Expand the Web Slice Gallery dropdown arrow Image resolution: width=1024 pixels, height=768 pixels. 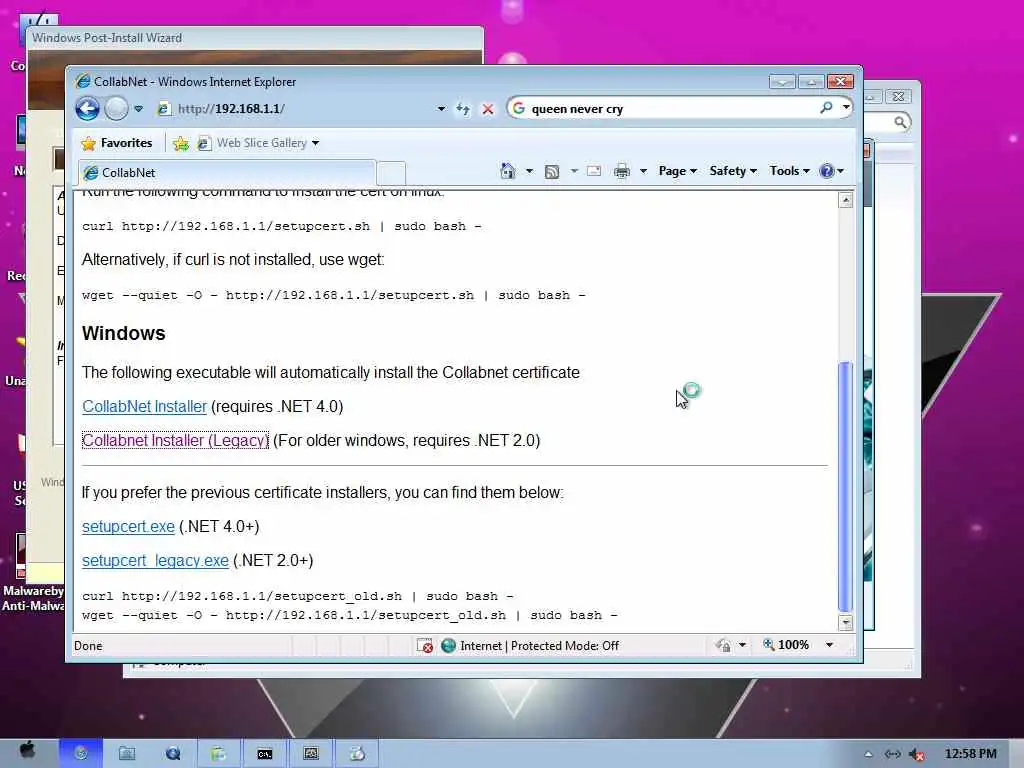click(315, 143)
